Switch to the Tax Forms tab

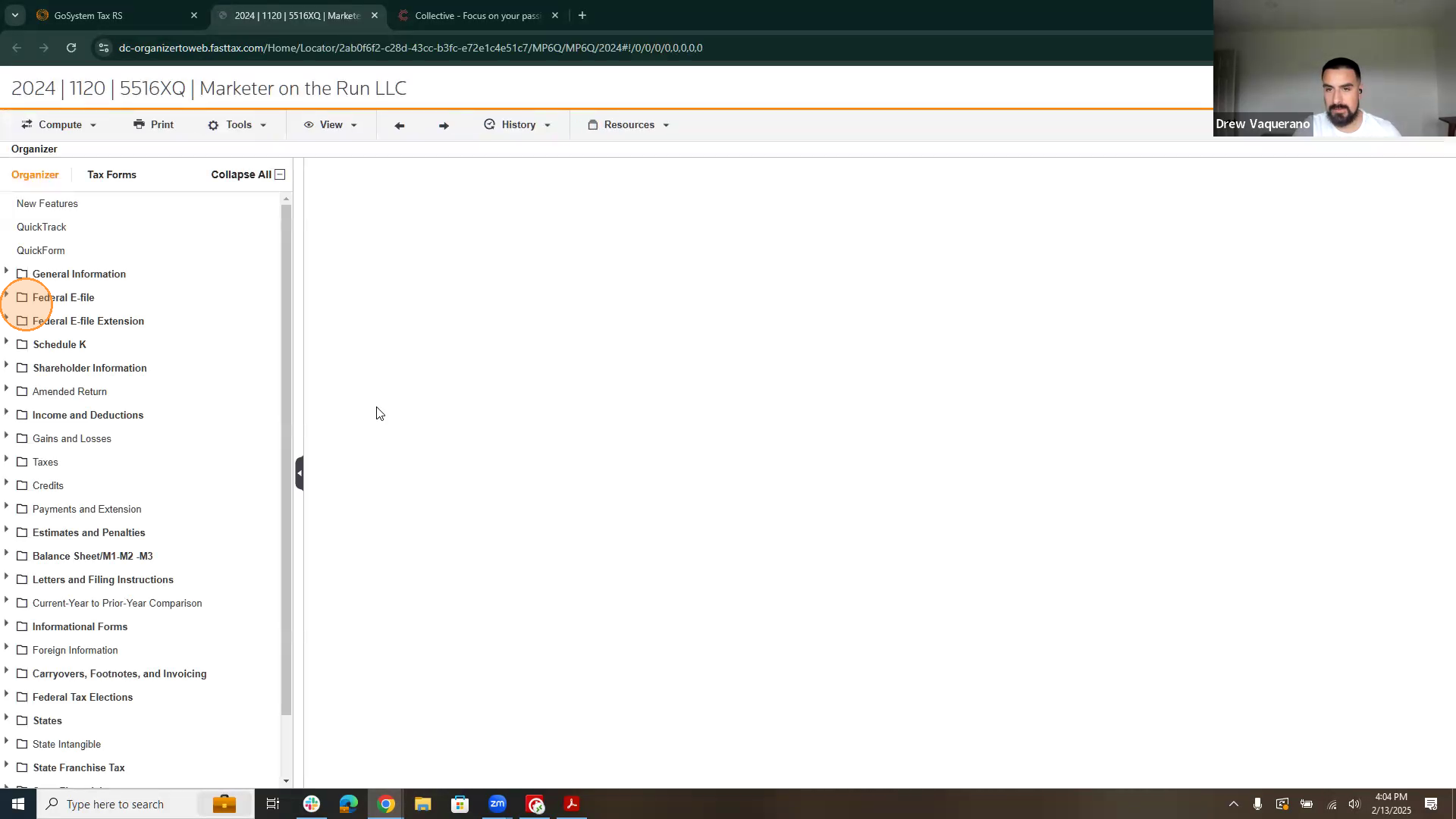point(111,174)
